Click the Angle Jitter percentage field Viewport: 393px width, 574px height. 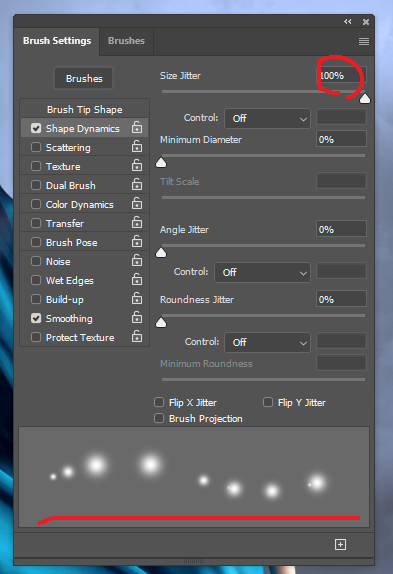341,230
